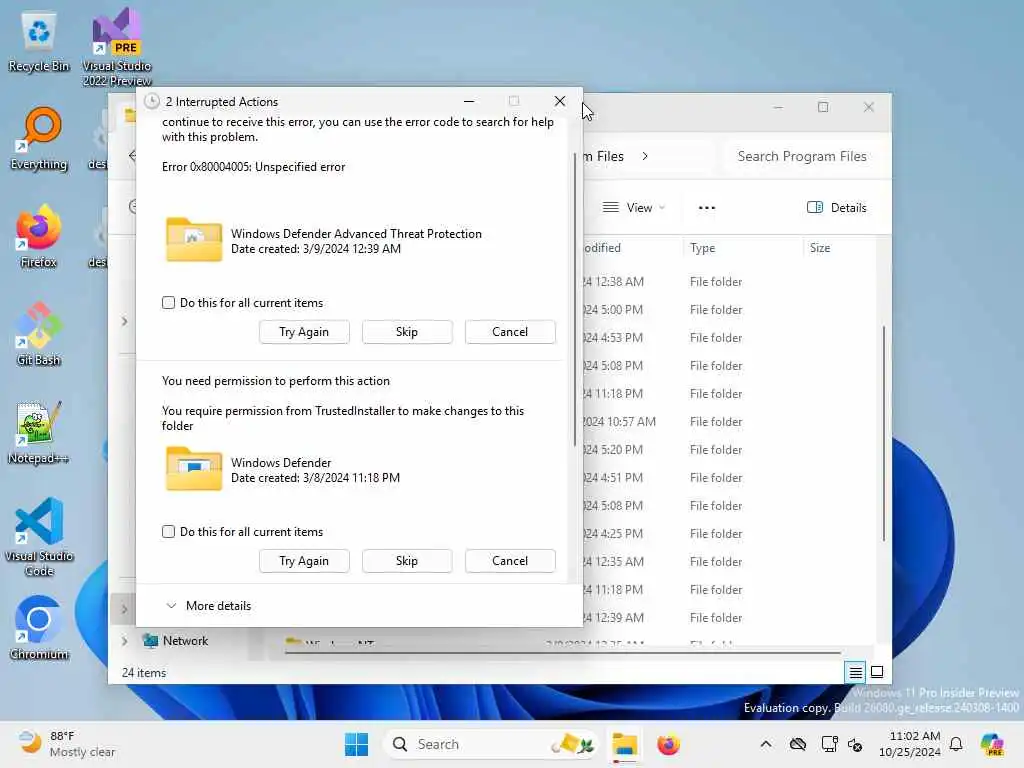Open File Explorer from the taskbar
This screenshot has width=1024, height=768.
[624, 744]
